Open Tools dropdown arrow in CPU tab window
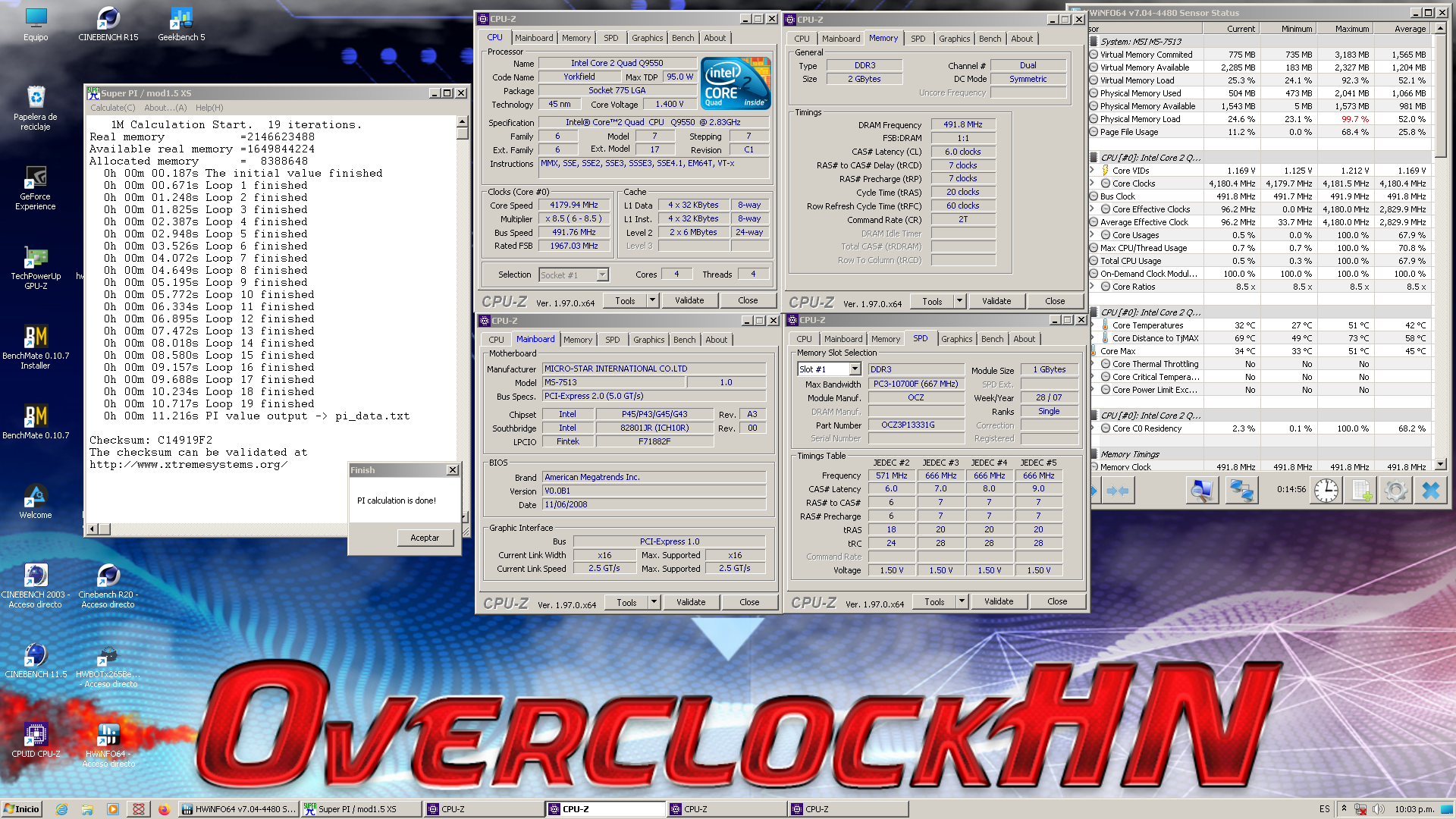 [652, 300]
